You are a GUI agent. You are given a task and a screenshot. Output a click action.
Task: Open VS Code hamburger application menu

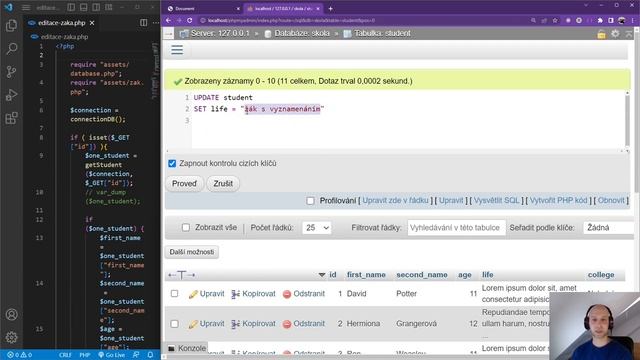coord(26,7)
